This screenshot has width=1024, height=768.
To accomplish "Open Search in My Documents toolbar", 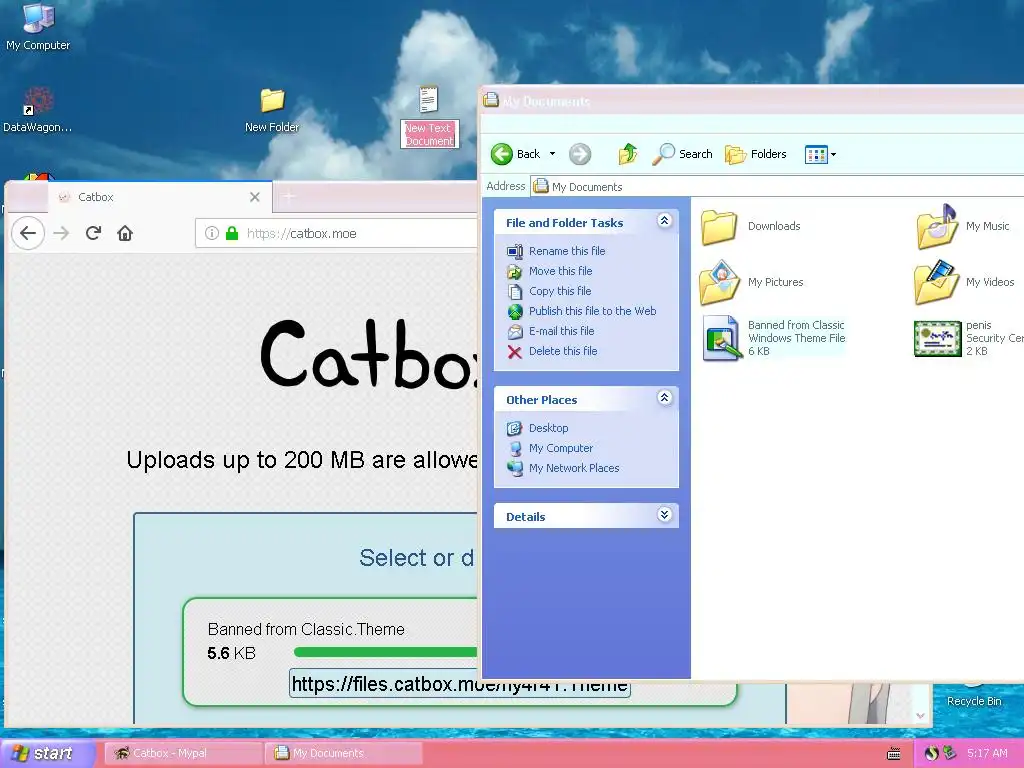I will (x=682, y=154).
